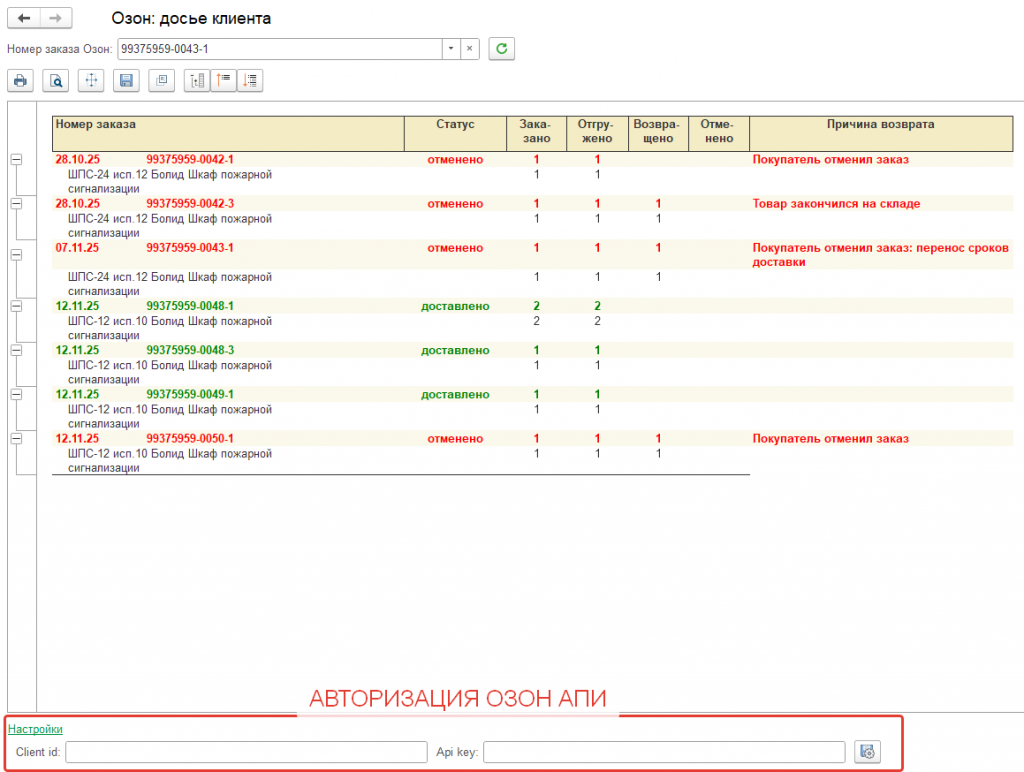The height and width of the screenshot is (772, 1024).
Task: Click the Client id input field
Action: click(246, 752)
